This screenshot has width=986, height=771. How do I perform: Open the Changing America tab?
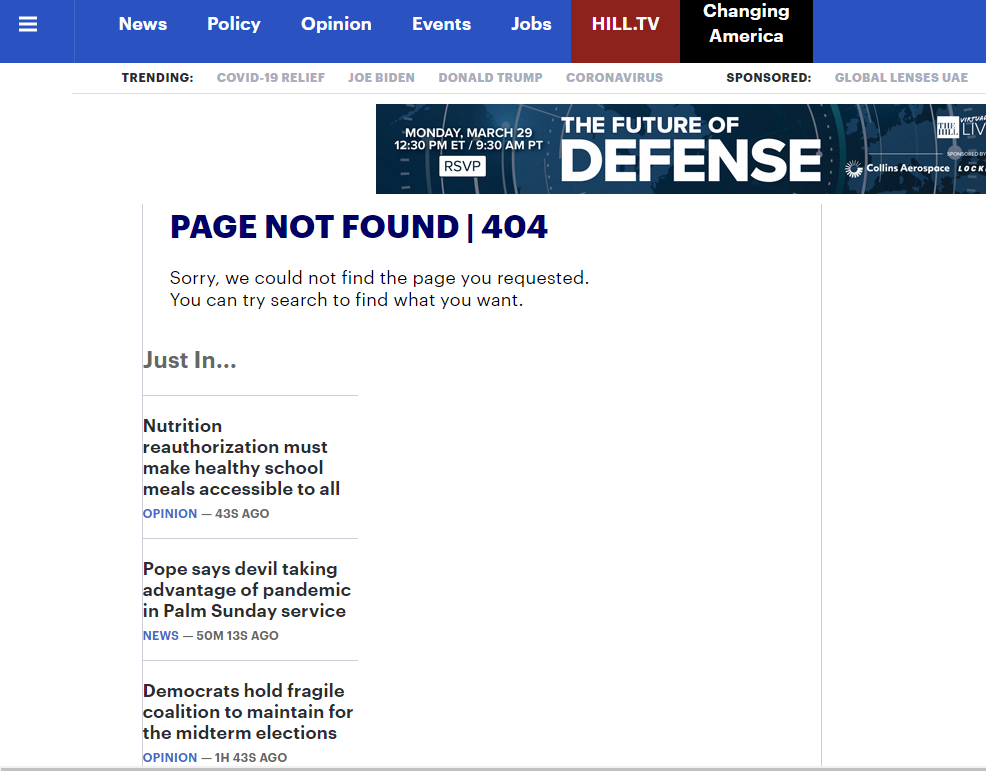(x=746, y=31)
